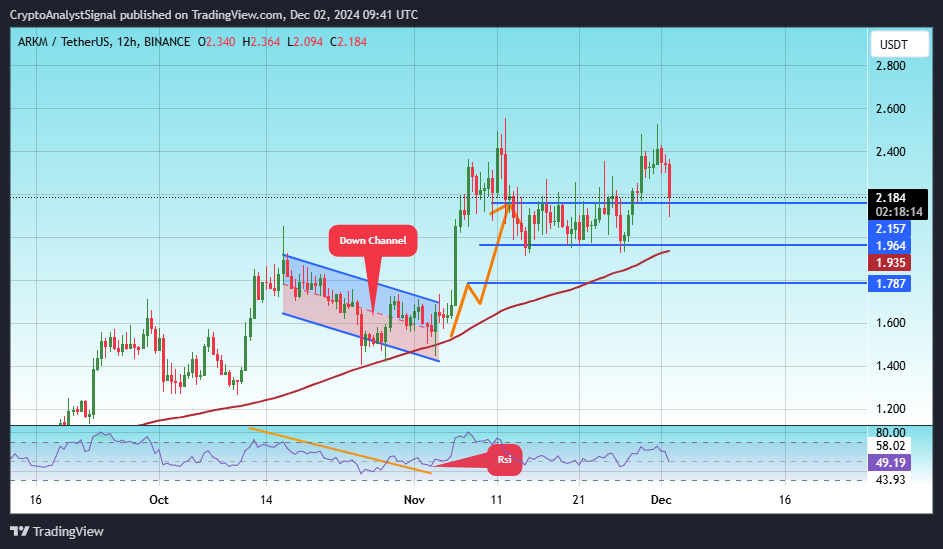Screen dimensions: 943x549
Task: Click the 2.400 price axis label
Action: pyautogui.click(x=891, y=152)
